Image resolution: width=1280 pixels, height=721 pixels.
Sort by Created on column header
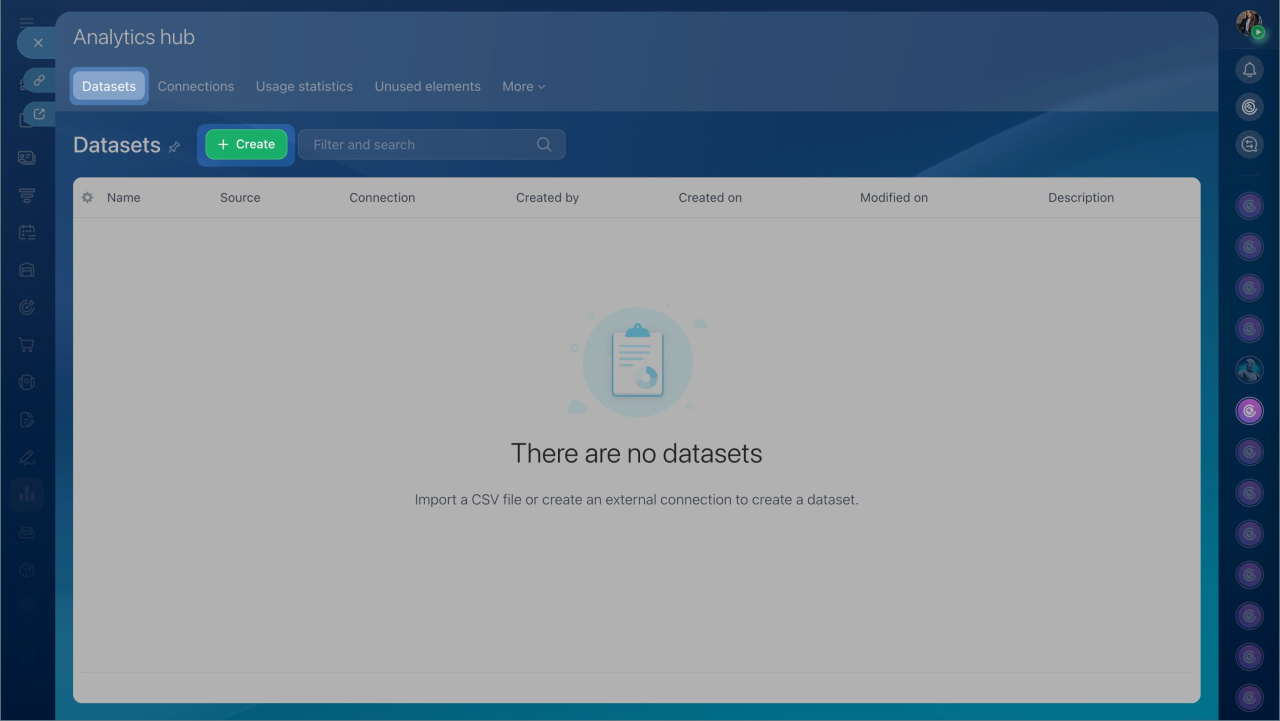[x=710, y=198]
